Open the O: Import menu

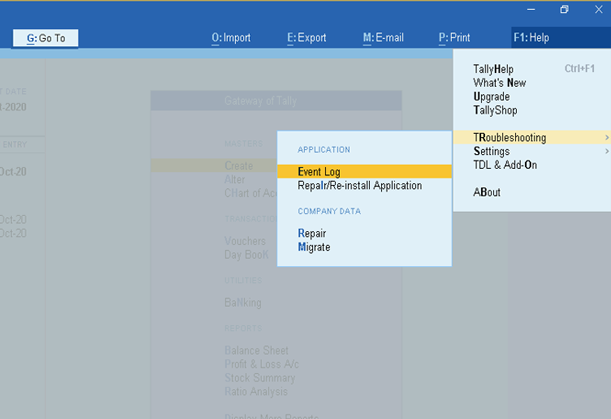click(231, 38)
